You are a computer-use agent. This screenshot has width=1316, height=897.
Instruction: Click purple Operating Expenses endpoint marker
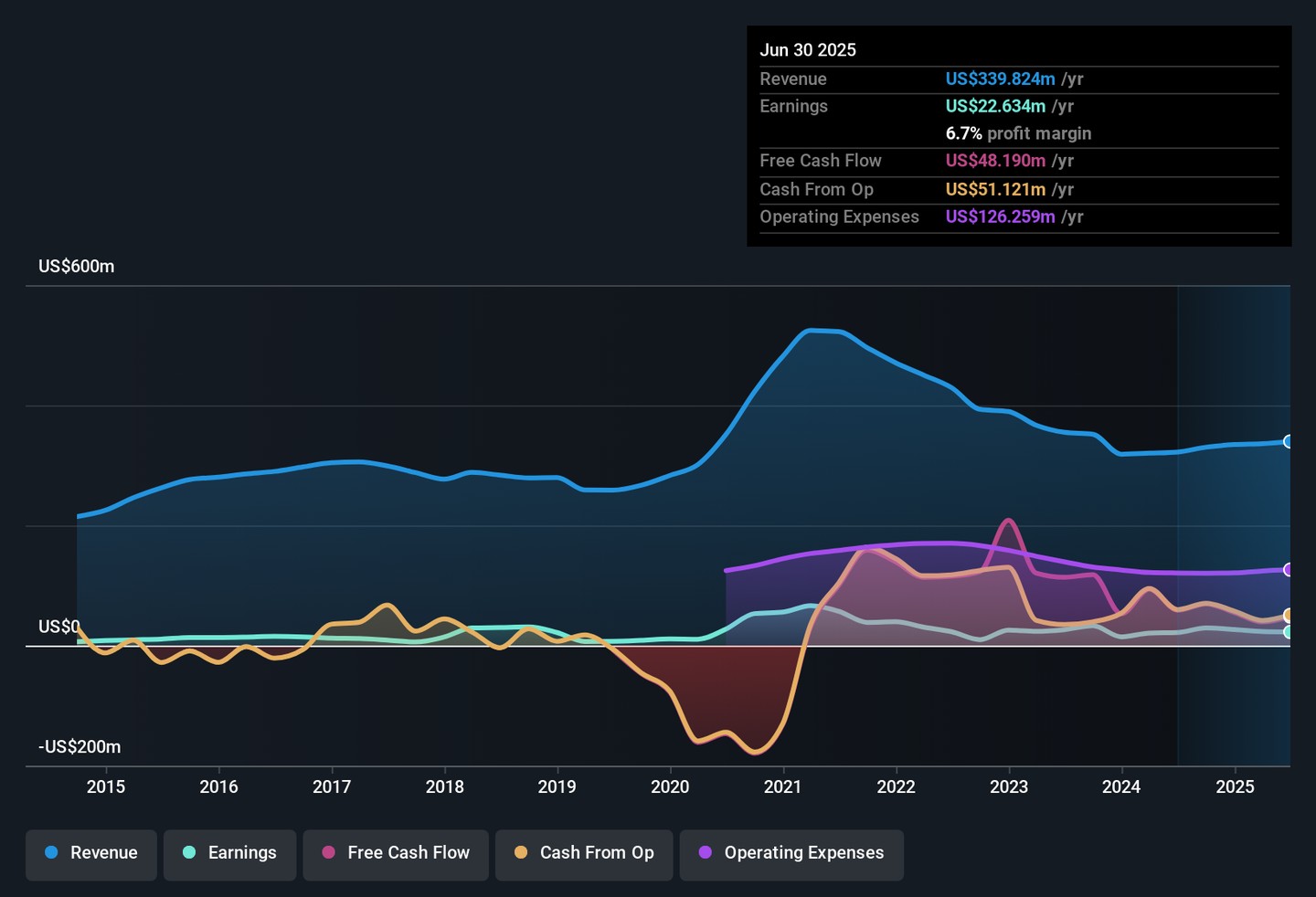[1289, 570]
